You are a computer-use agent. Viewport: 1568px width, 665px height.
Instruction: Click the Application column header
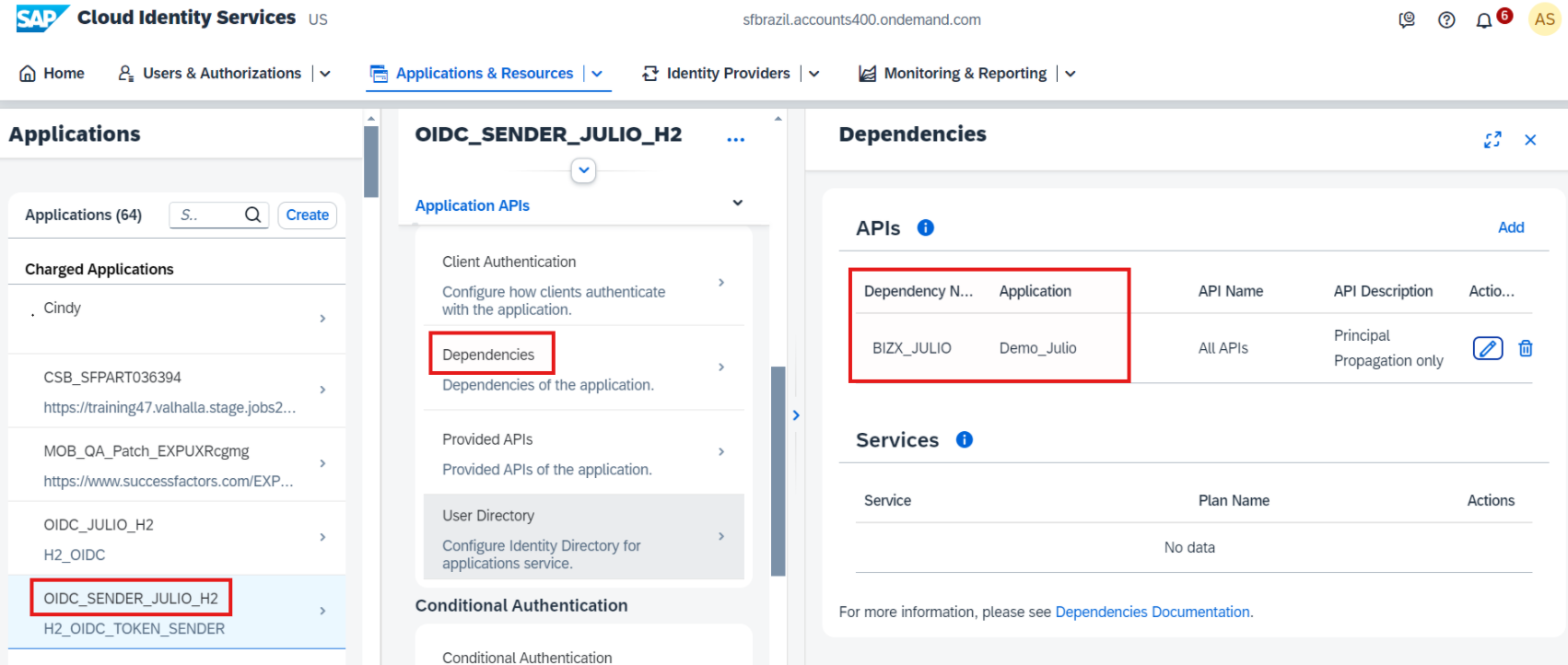click(1035, 291)
